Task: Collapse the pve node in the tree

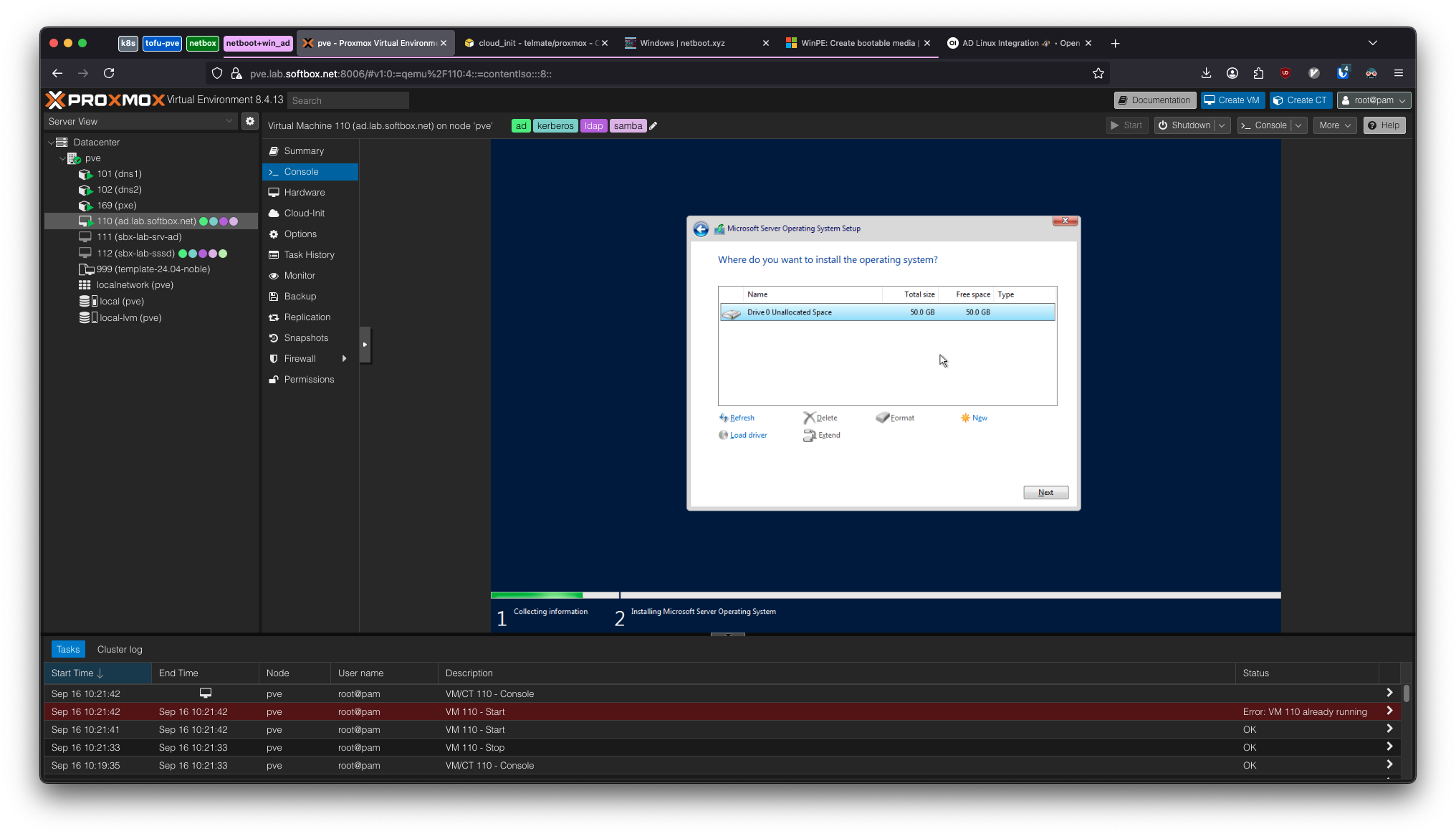Action: 63,158
